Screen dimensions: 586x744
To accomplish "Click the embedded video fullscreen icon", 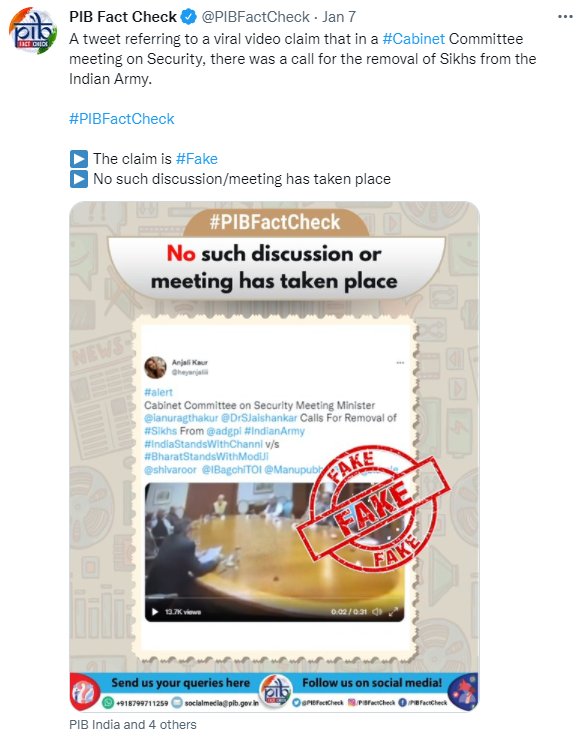I will click(x=393, y=612).
